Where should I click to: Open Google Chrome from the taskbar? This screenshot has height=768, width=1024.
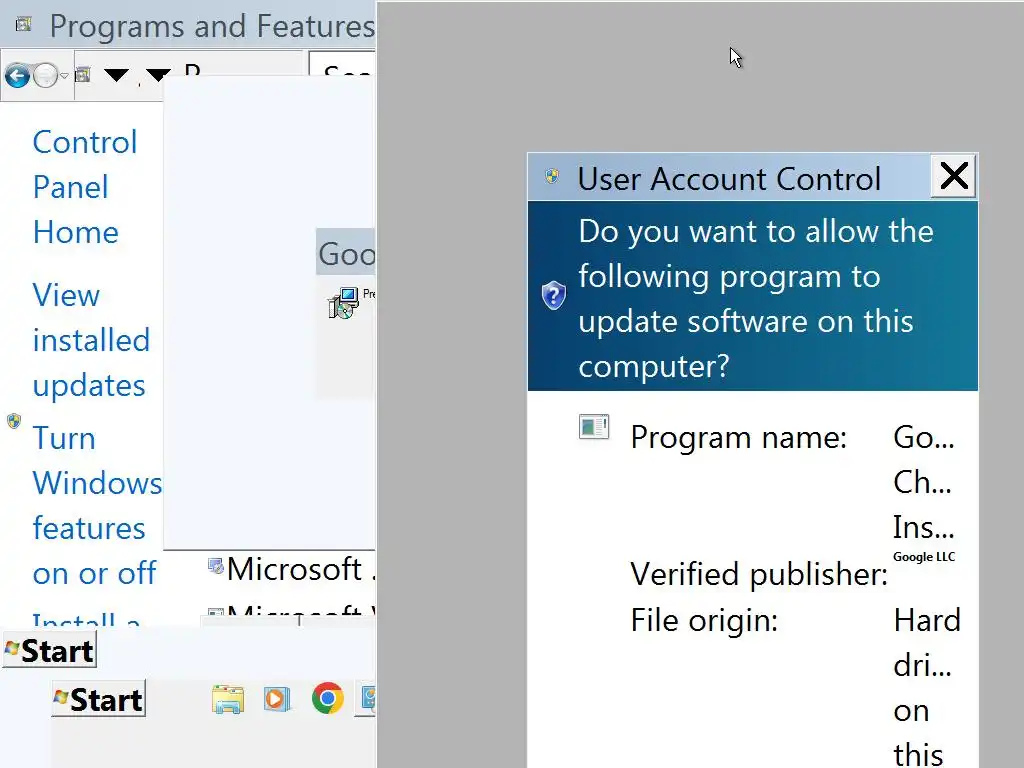328,699
